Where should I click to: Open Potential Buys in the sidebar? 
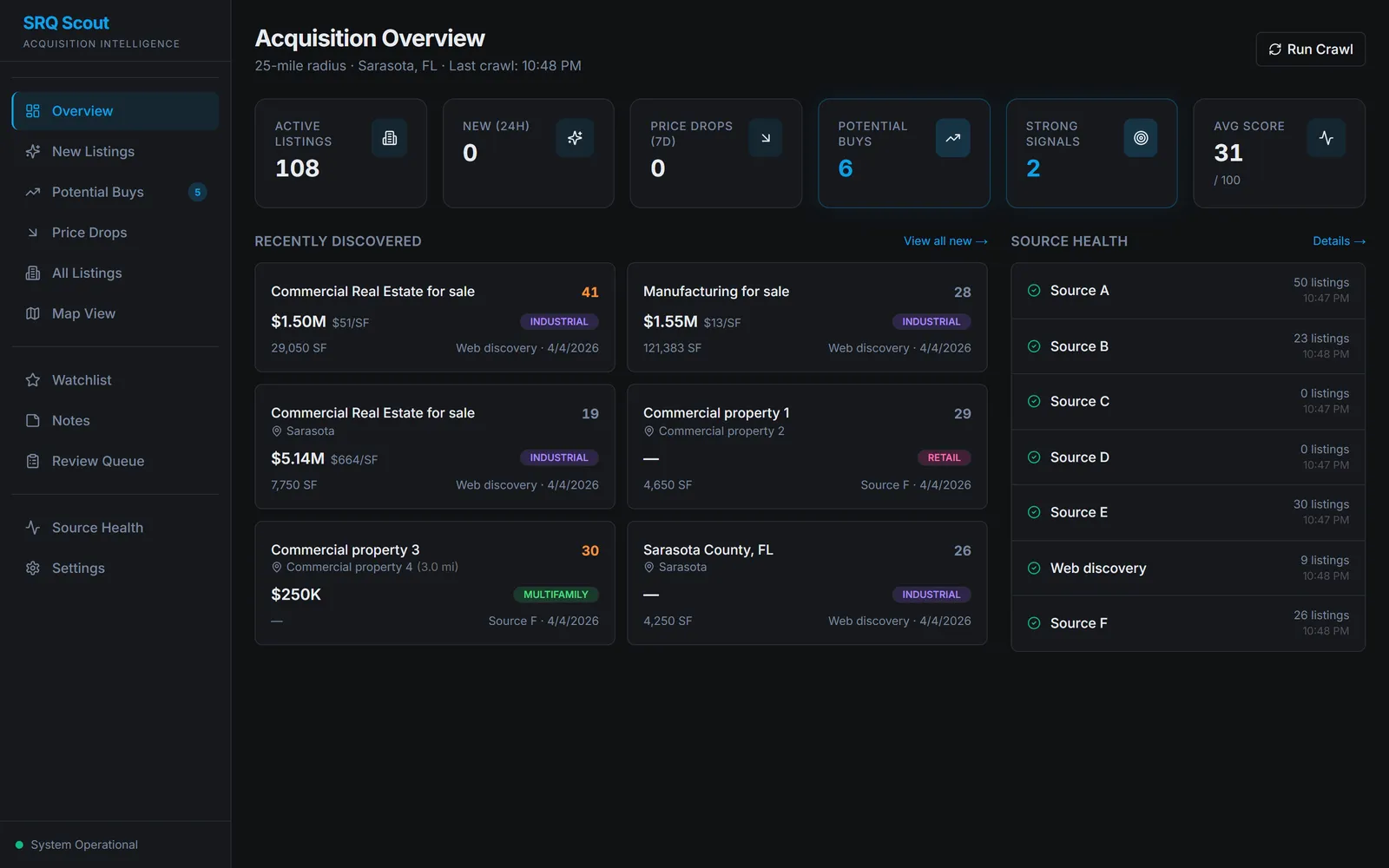point(115,192)
